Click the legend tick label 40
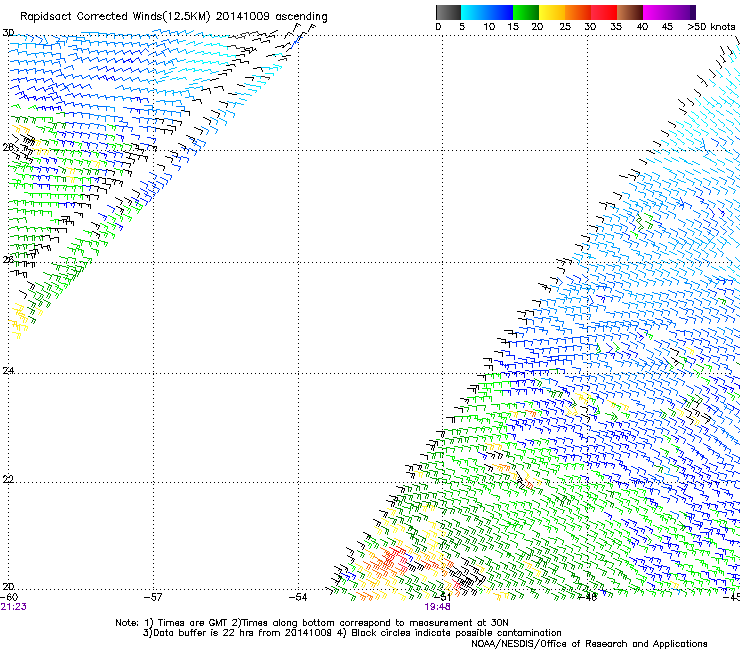Screen dimensions: 740x650 (642, 27)
